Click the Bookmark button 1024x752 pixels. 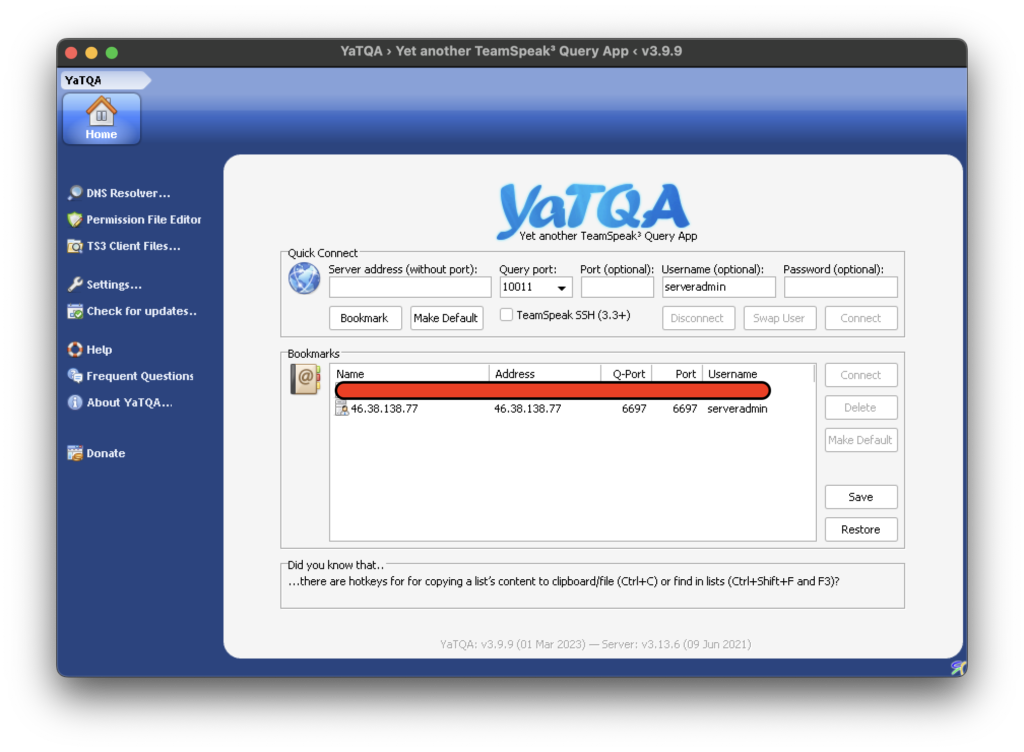click(365, 318)
